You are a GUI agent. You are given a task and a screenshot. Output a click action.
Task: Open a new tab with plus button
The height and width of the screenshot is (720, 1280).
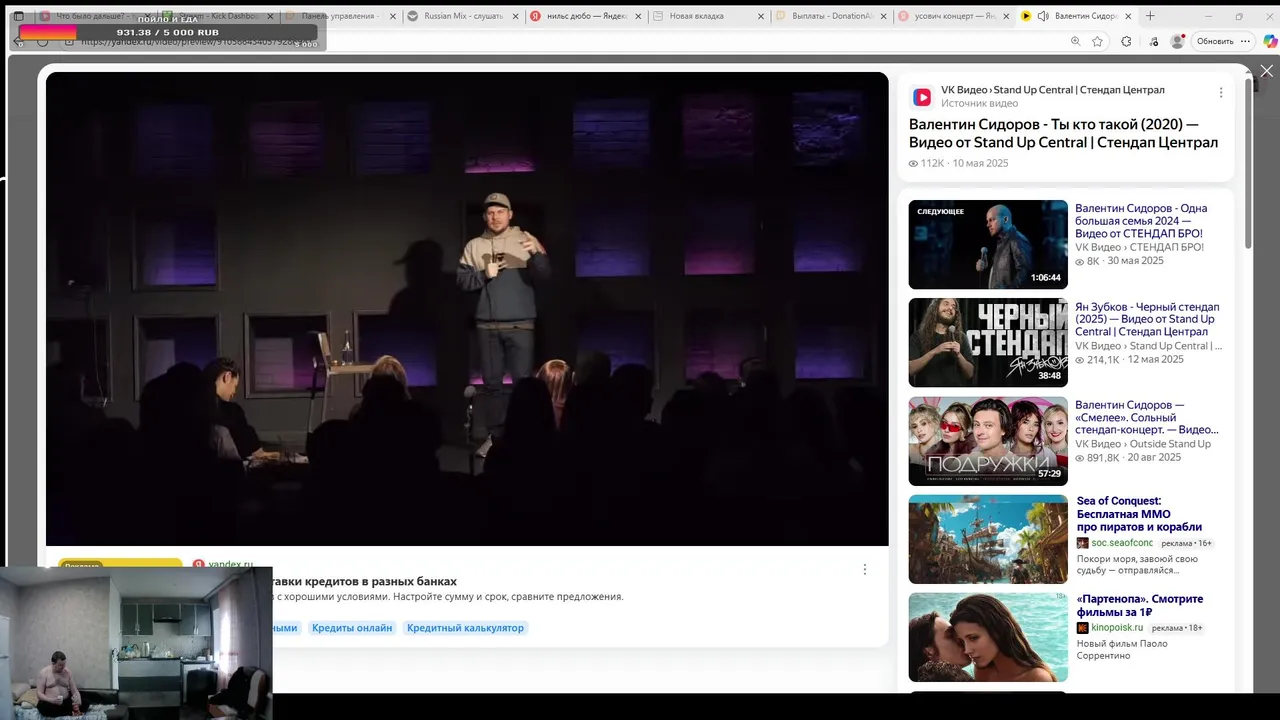[1150, 16]
